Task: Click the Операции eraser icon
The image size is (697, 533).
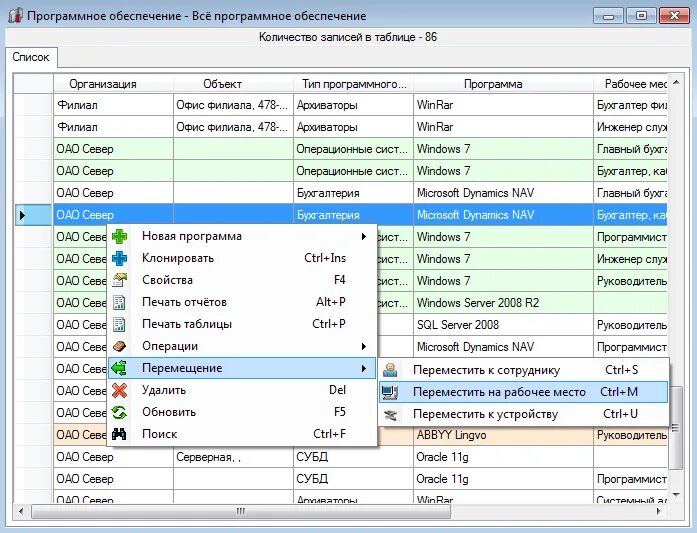Action: click(119, 346)
